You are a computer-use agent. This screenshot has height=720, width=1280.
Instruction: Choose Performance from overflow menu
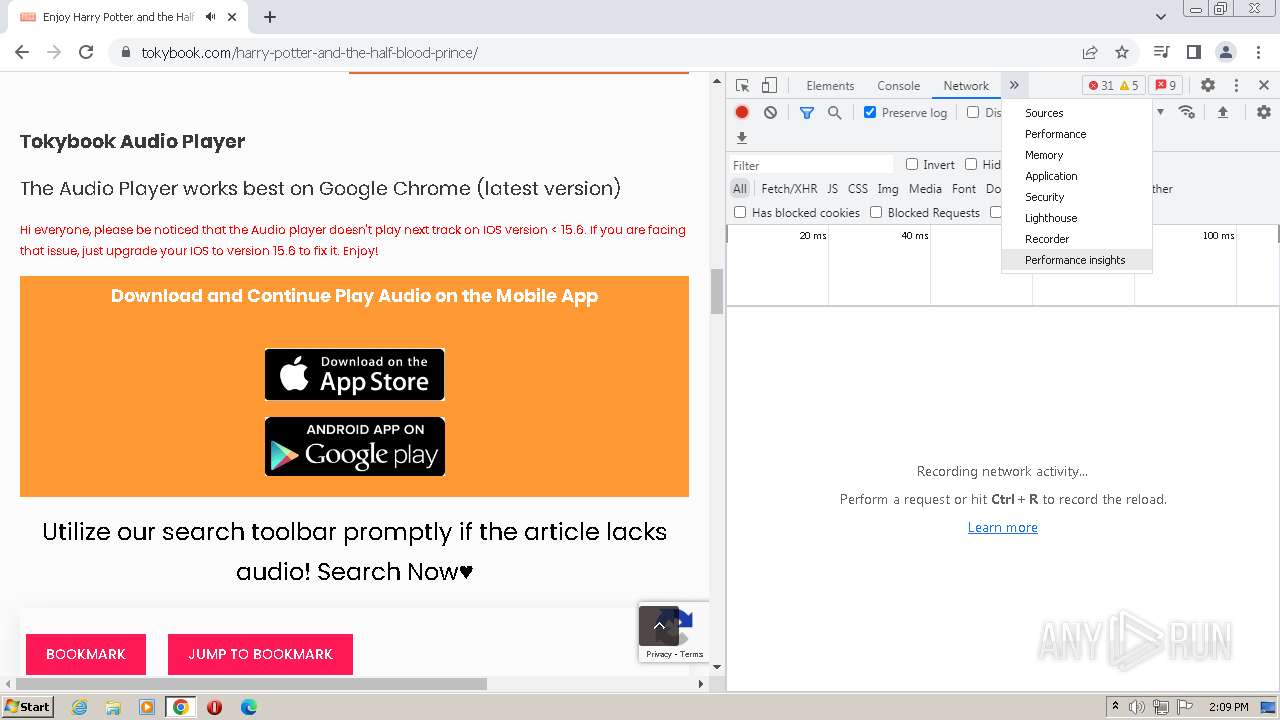click(x=1077, y=134)
